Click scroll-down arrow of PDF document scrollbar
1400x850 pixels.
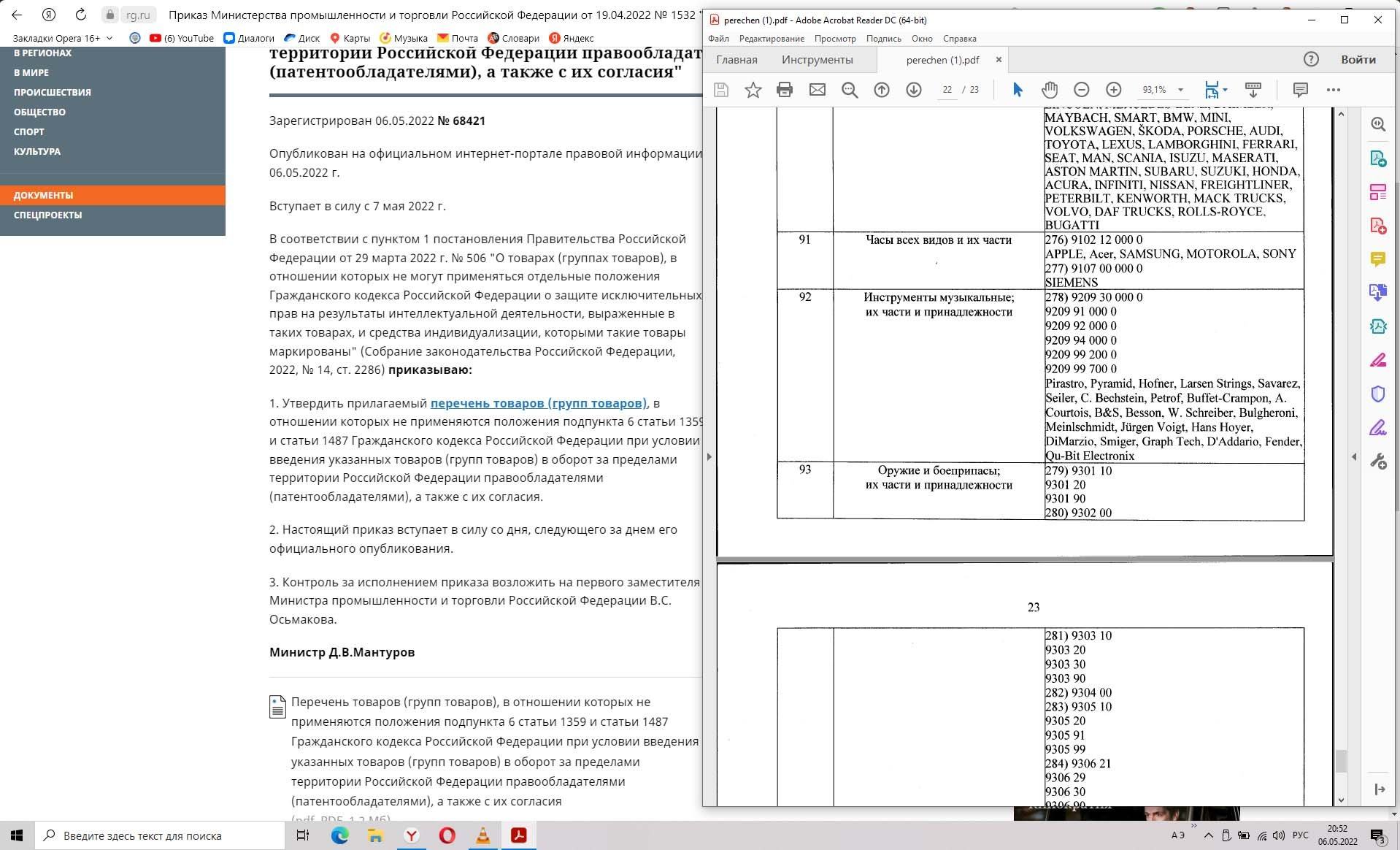1341,800
